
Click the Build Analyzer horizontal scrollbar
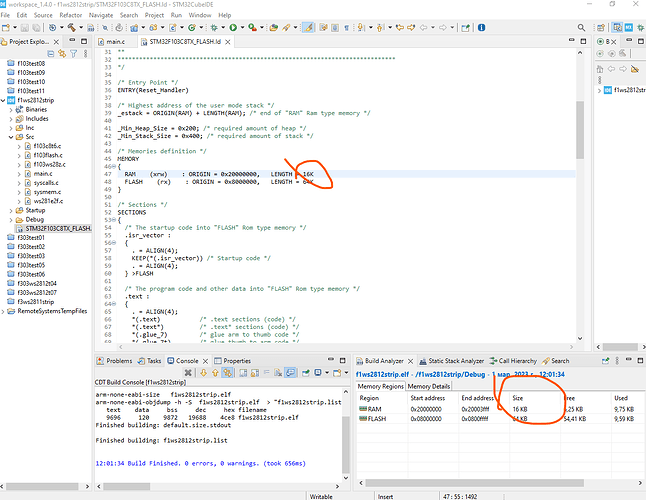[x=474, y=483]
